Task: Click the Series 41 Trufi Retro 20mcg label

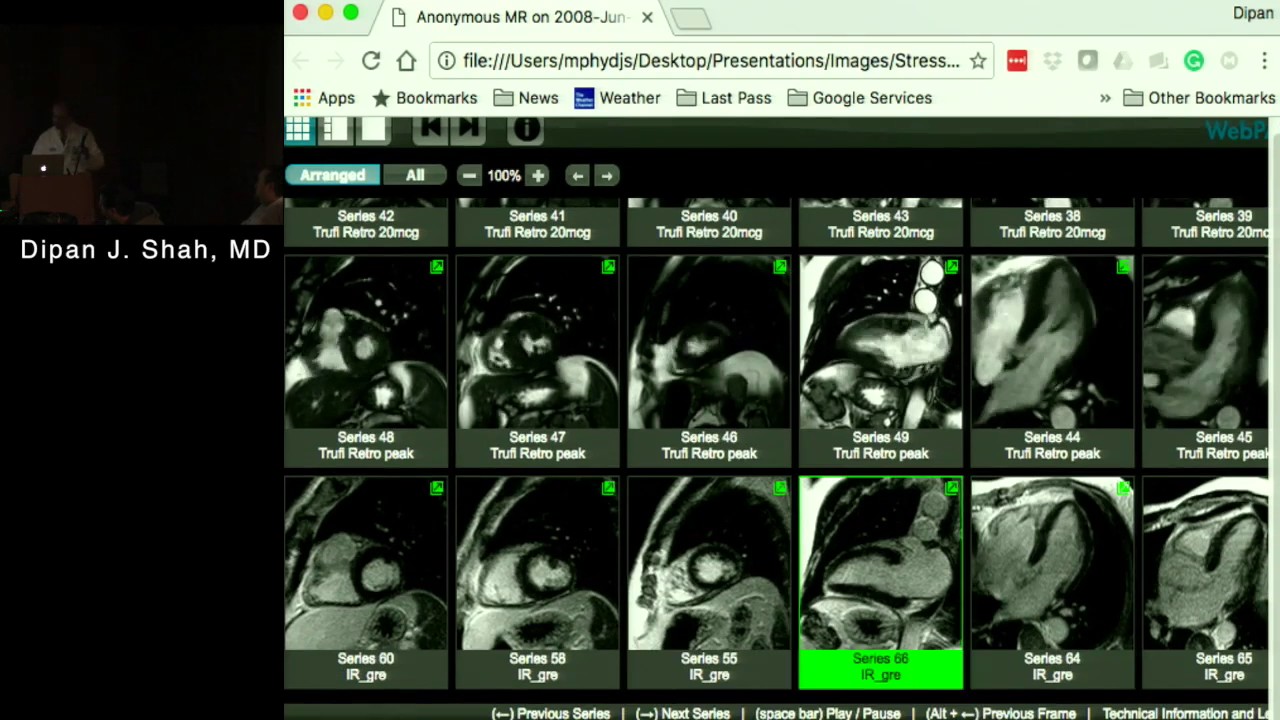Action: 537,224
